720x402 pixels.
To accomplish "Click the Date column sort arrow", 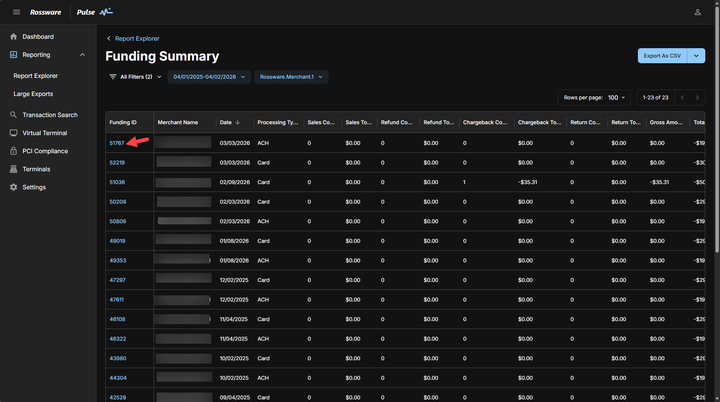I will 238,123.
